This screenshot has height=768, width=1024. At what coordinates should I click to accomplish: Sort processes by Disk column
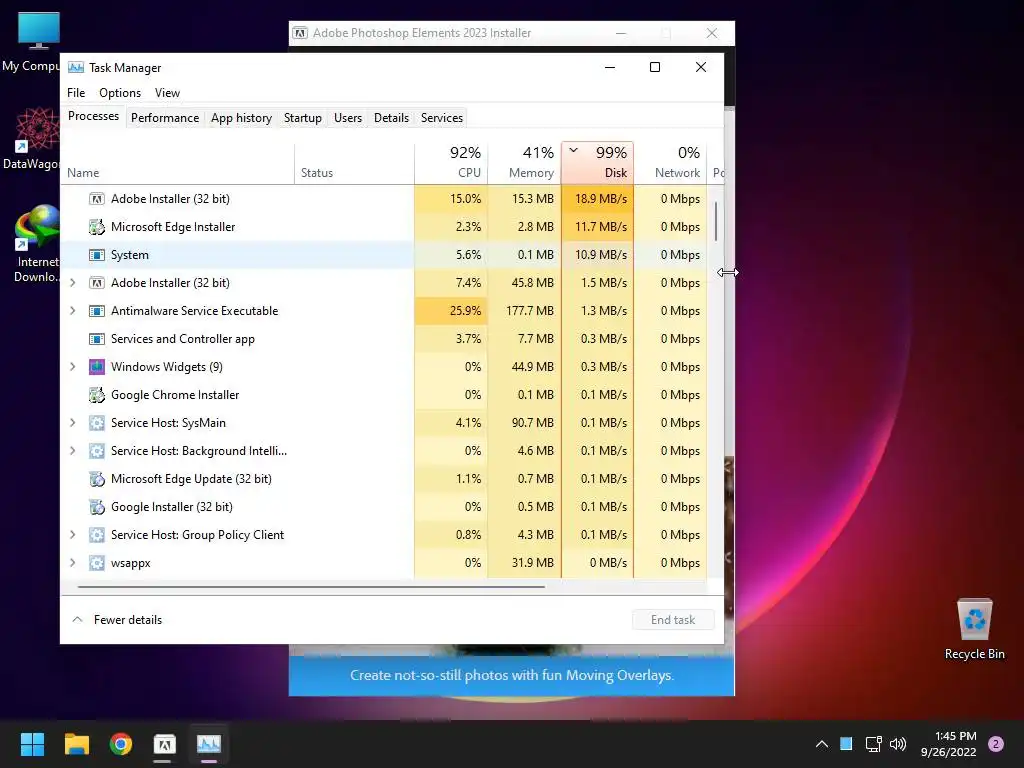click(x=598, y=163)
